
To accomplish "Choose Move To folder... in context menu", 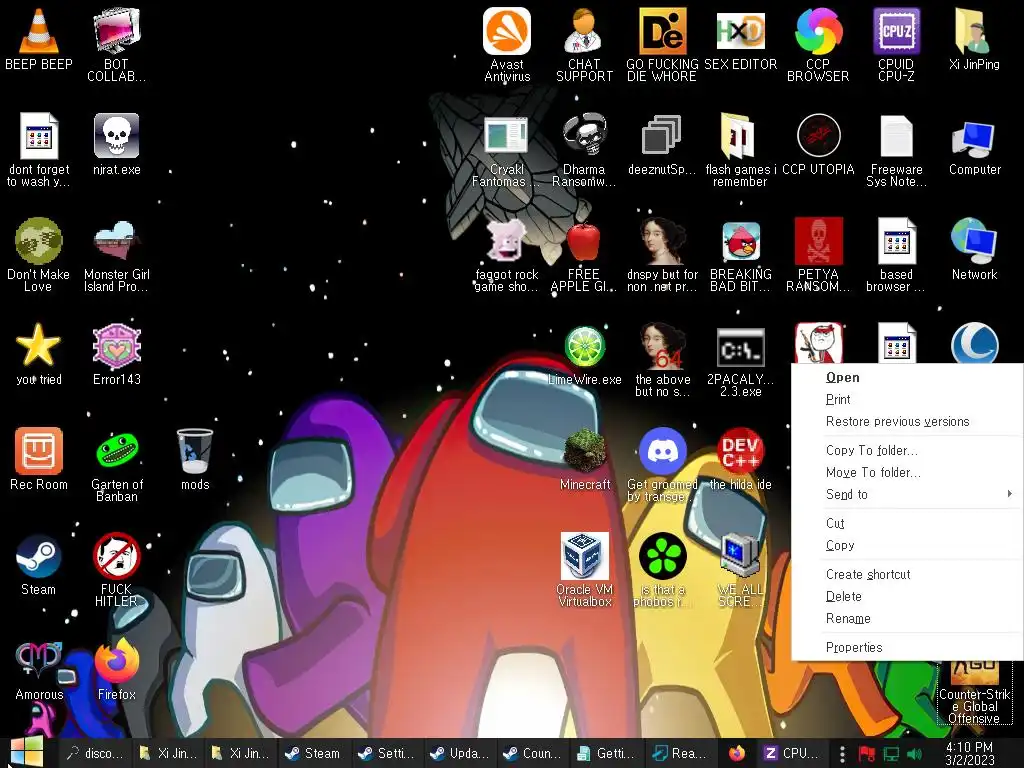I will pos(908,473).
